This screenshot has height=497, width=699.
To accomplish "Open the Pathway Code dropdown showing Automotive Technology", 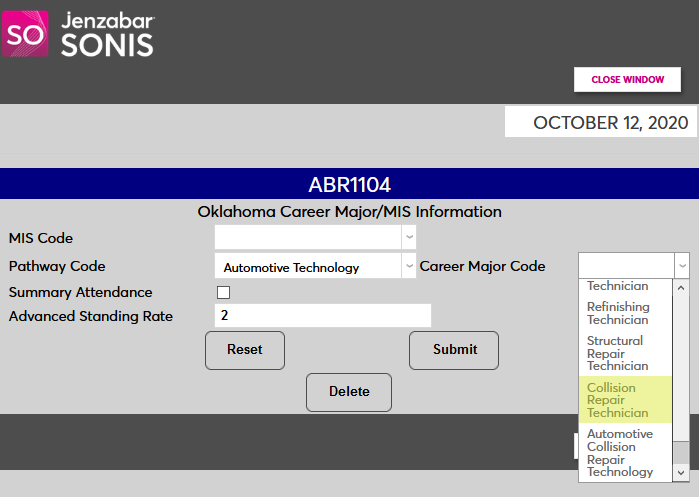I will 315,266.
